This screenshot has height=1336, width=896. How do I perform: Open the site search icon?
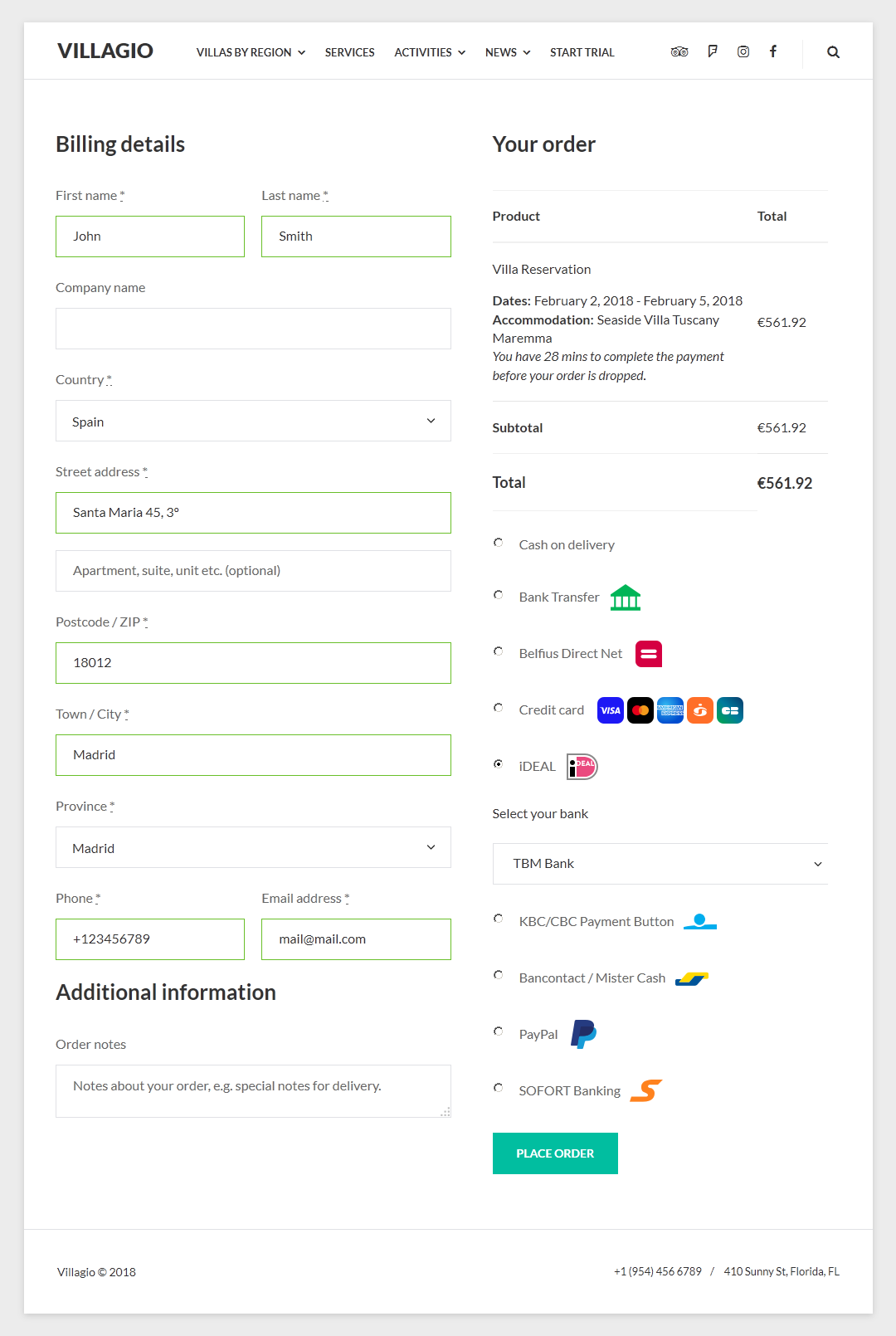[833, 51]
